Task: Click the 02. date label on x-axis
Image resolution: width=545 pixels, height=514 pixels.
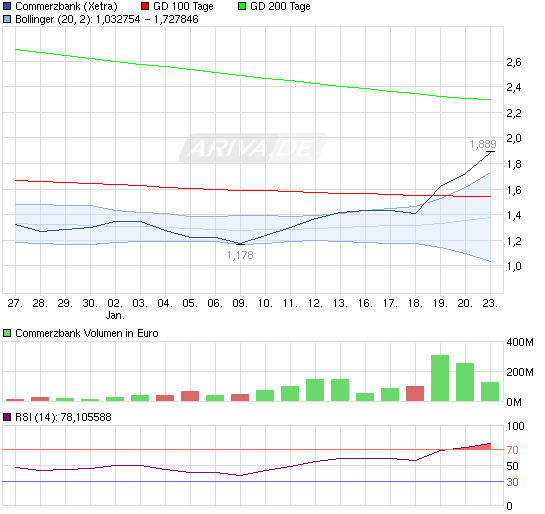Action: tap(115, 303)
